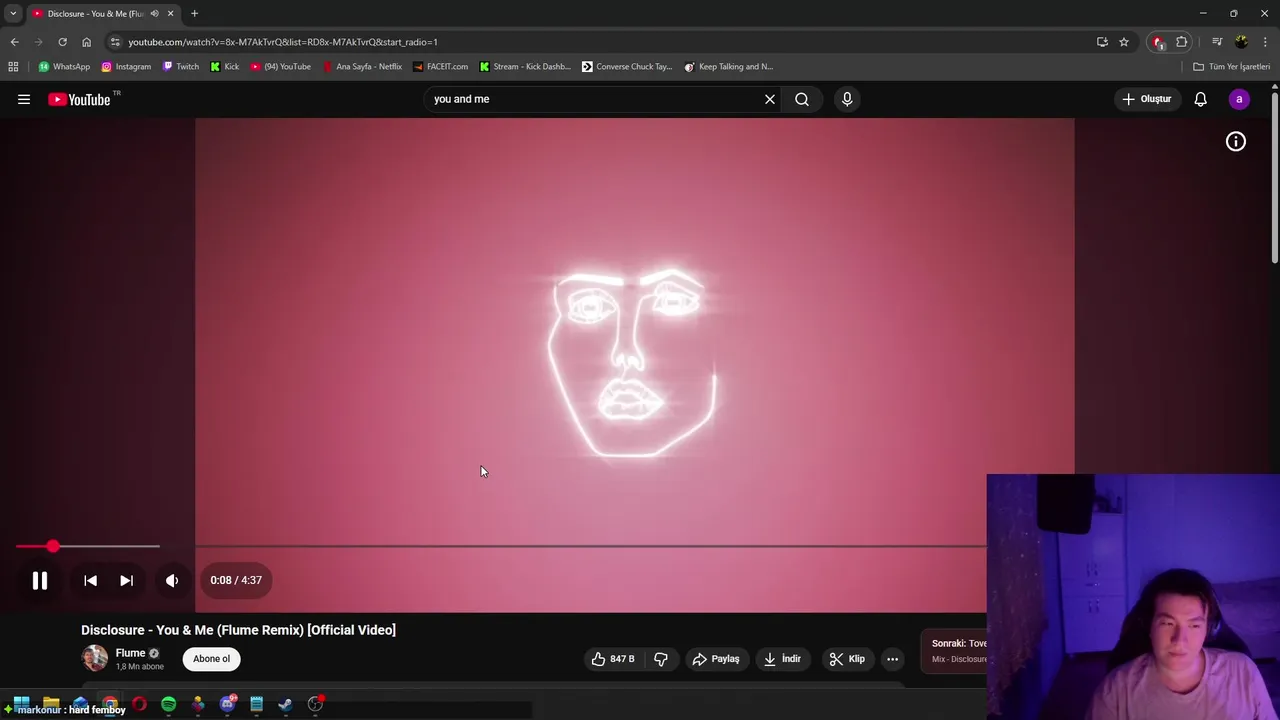Click the magnifier search button

point(802,99)
